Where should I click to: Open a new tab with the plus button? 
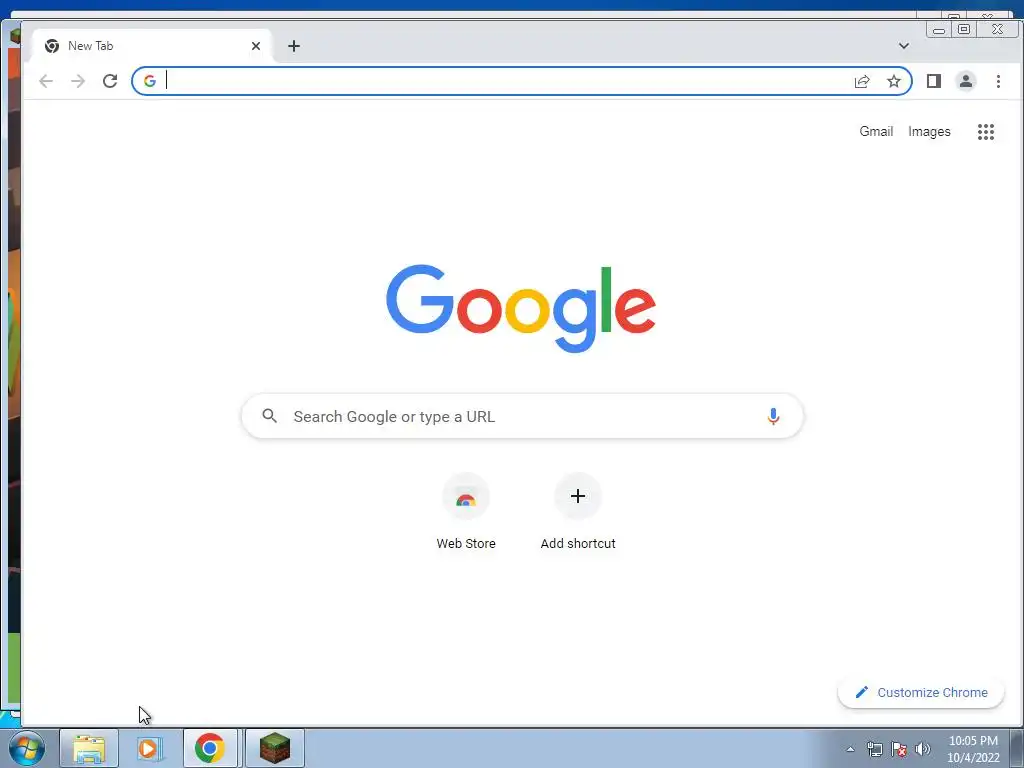[294, 46]
